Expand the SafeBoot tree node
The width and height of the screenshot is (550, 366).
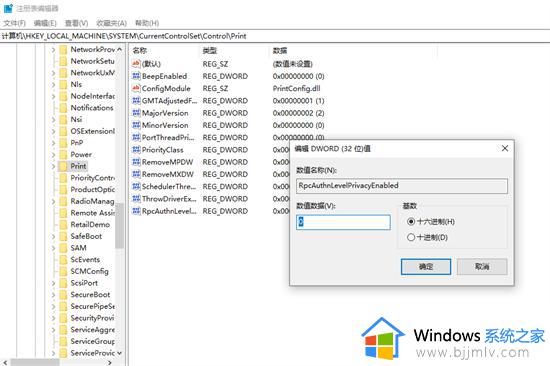(53, 237)
